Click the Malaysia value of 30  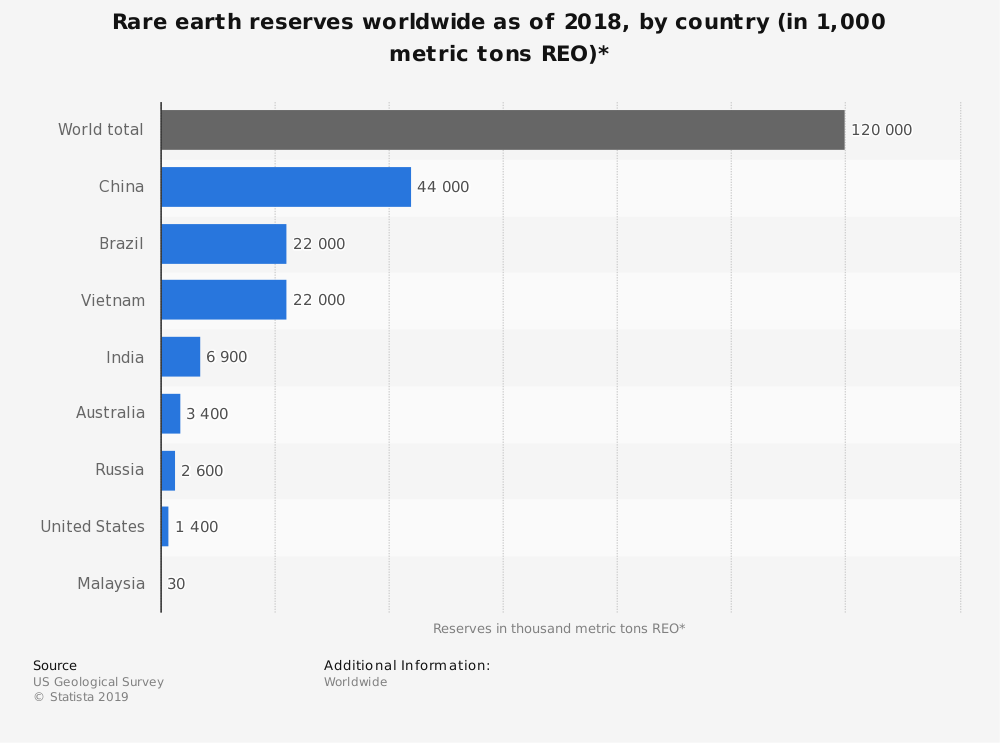tap(176, 584)
